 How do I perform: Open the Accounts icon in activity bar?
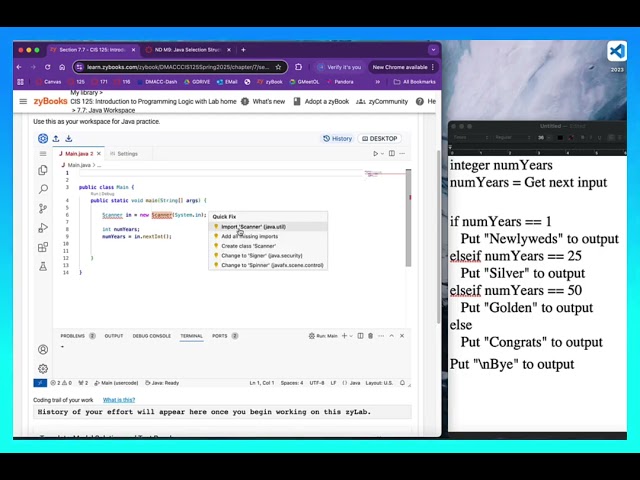pos(43,349)
